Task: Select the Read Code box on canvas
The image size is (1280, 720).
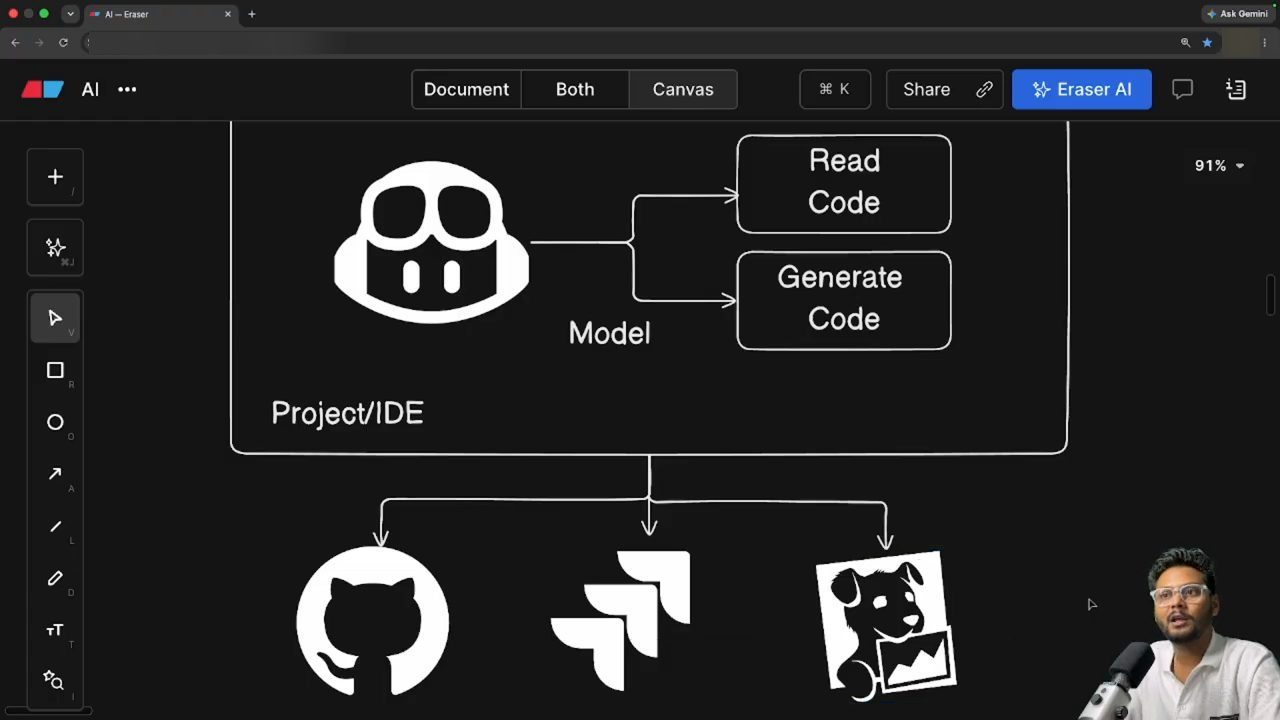Action: pyautogui.click(x=844, y=183)
